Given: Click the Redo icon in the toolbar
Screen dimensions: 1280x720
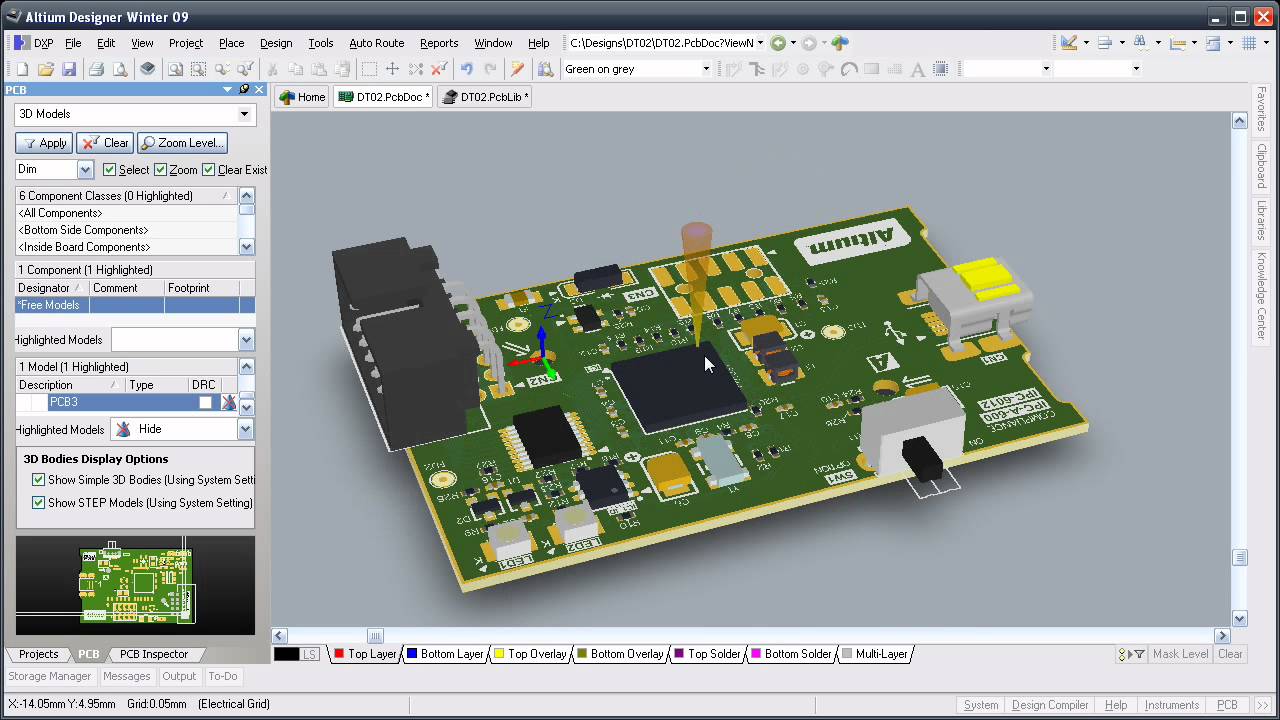Looking at the screenshot, I should pos(490,68).
